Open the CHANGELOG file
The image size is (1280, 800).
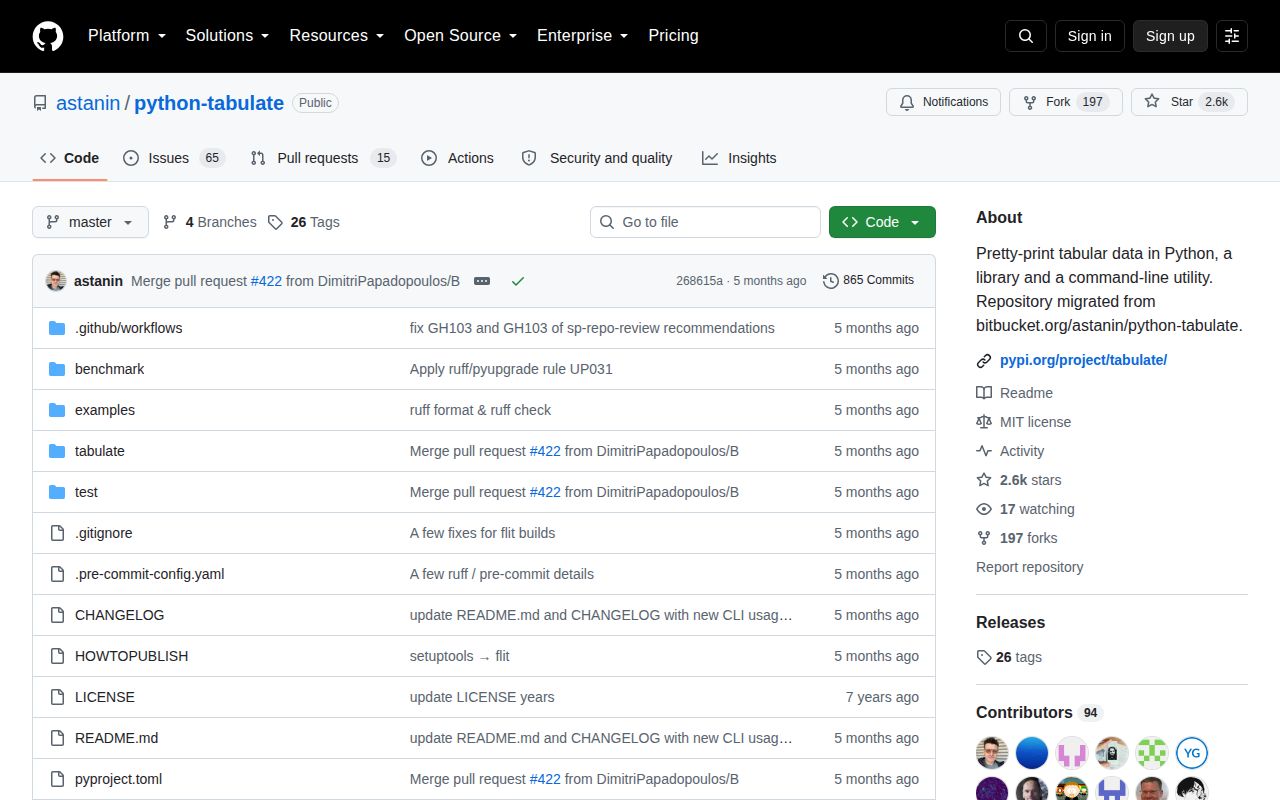point(119,615)
